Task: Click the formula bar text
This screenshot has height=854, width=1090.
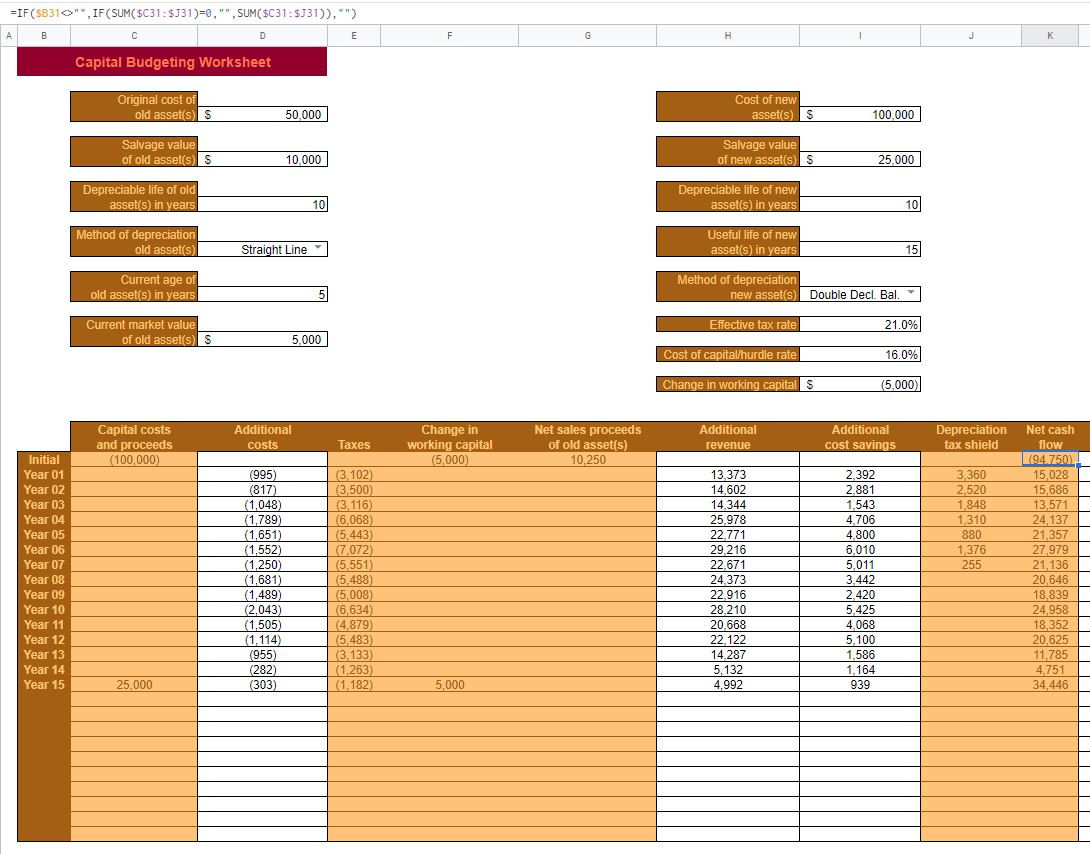Action: click(x=184, y=13)
